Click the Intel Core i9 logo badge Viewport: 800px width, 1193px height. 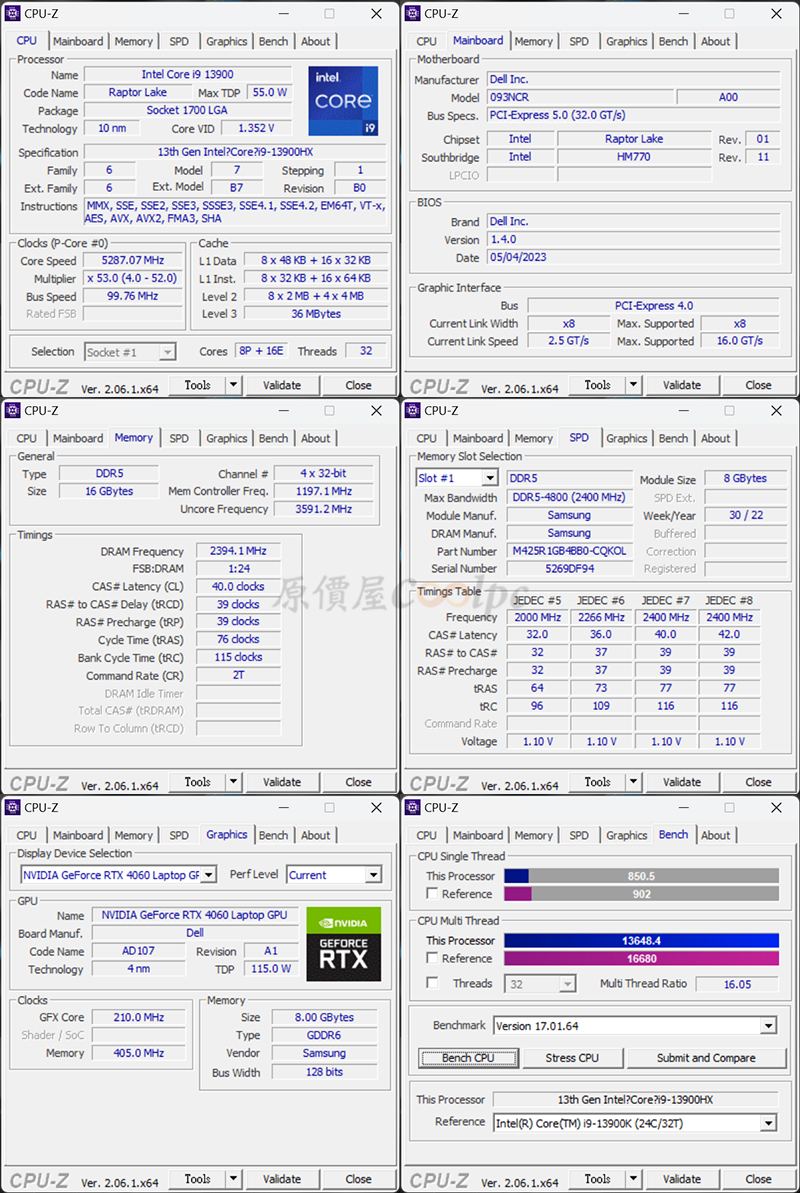pyautogui.click(x=343, y=101)
